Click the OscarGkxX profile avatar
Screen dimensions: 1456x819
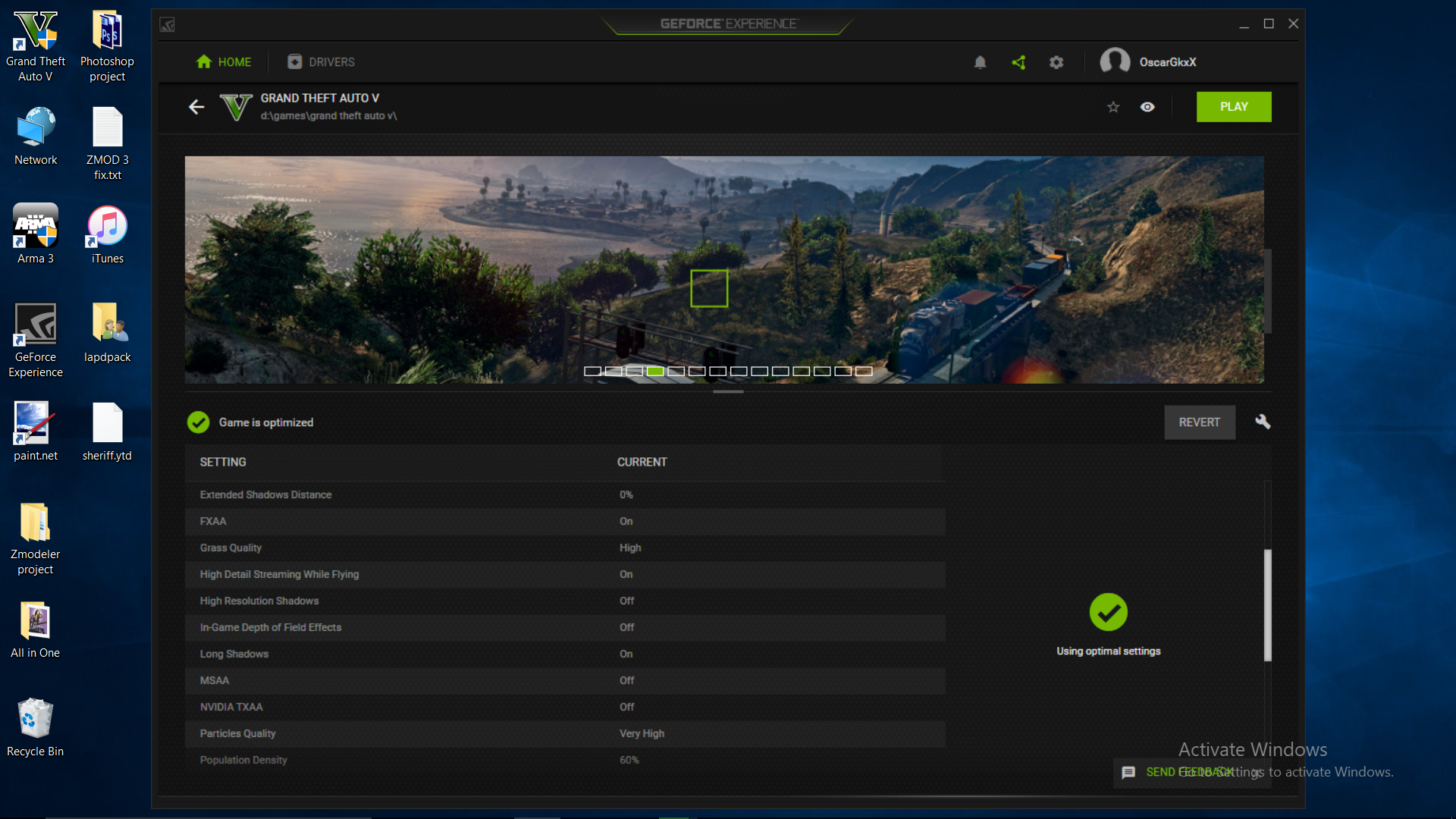(1115, 61)
